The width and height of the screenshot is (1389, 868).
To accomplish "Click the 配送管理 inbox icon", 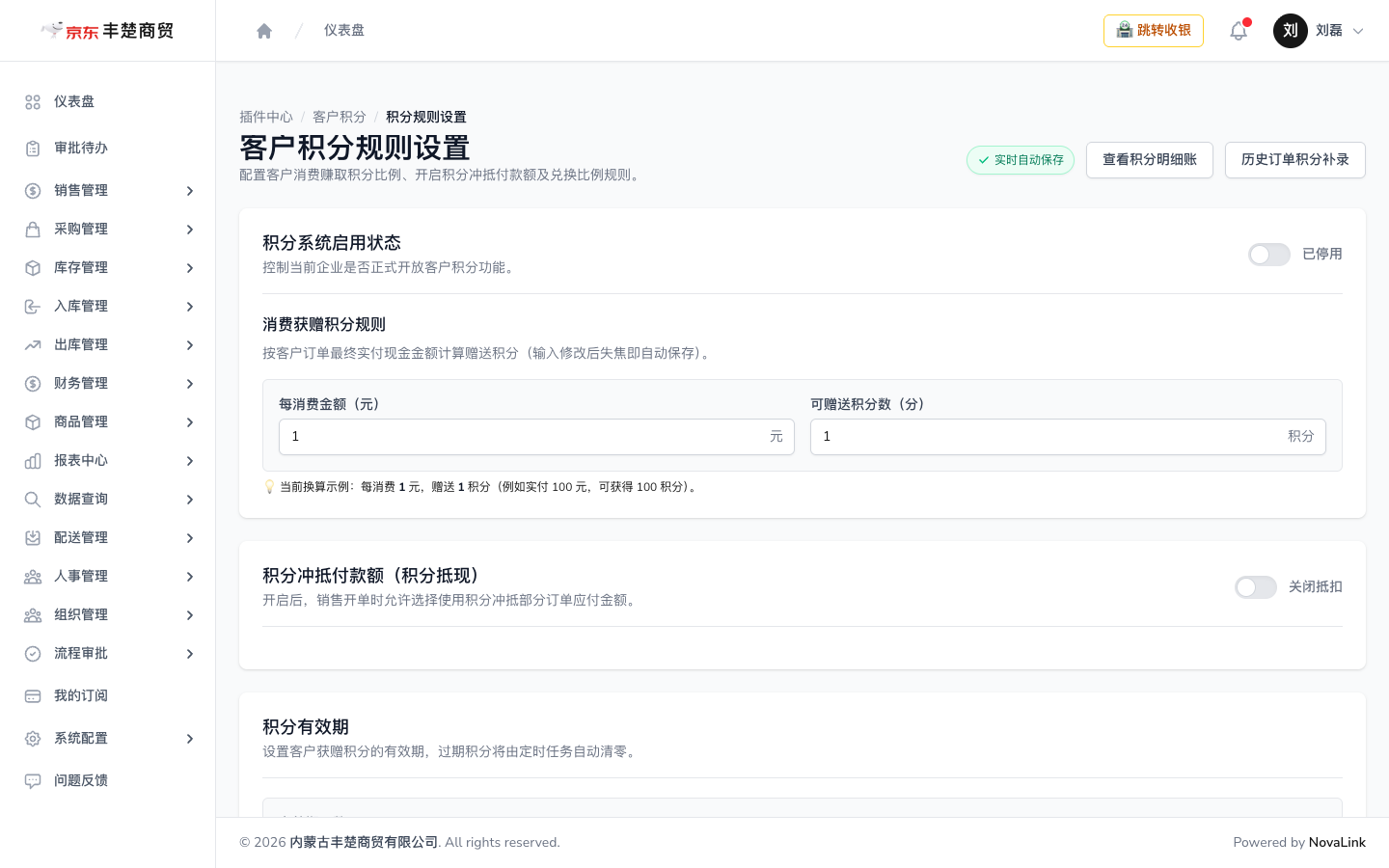I will [33, 538].
